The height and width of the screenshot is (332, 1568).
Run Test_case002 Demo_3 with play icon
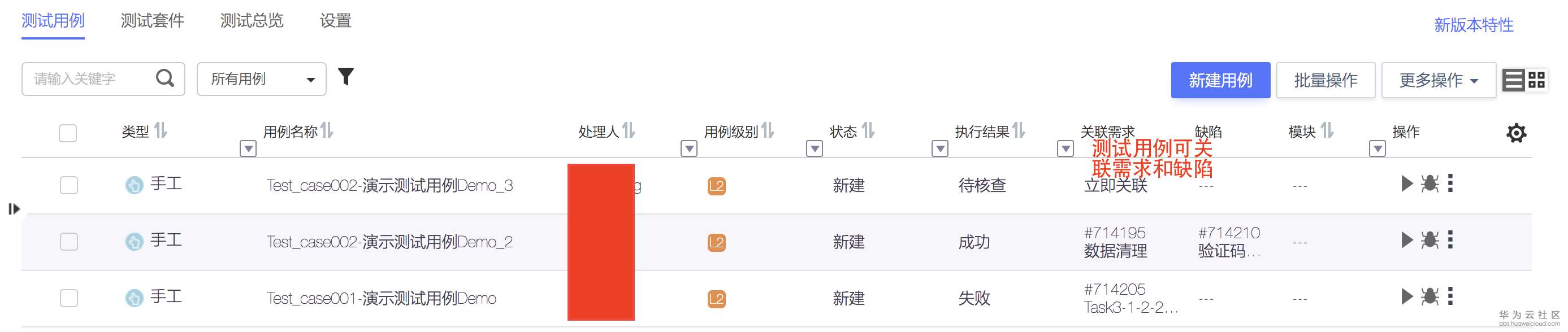pos(1407,184)
